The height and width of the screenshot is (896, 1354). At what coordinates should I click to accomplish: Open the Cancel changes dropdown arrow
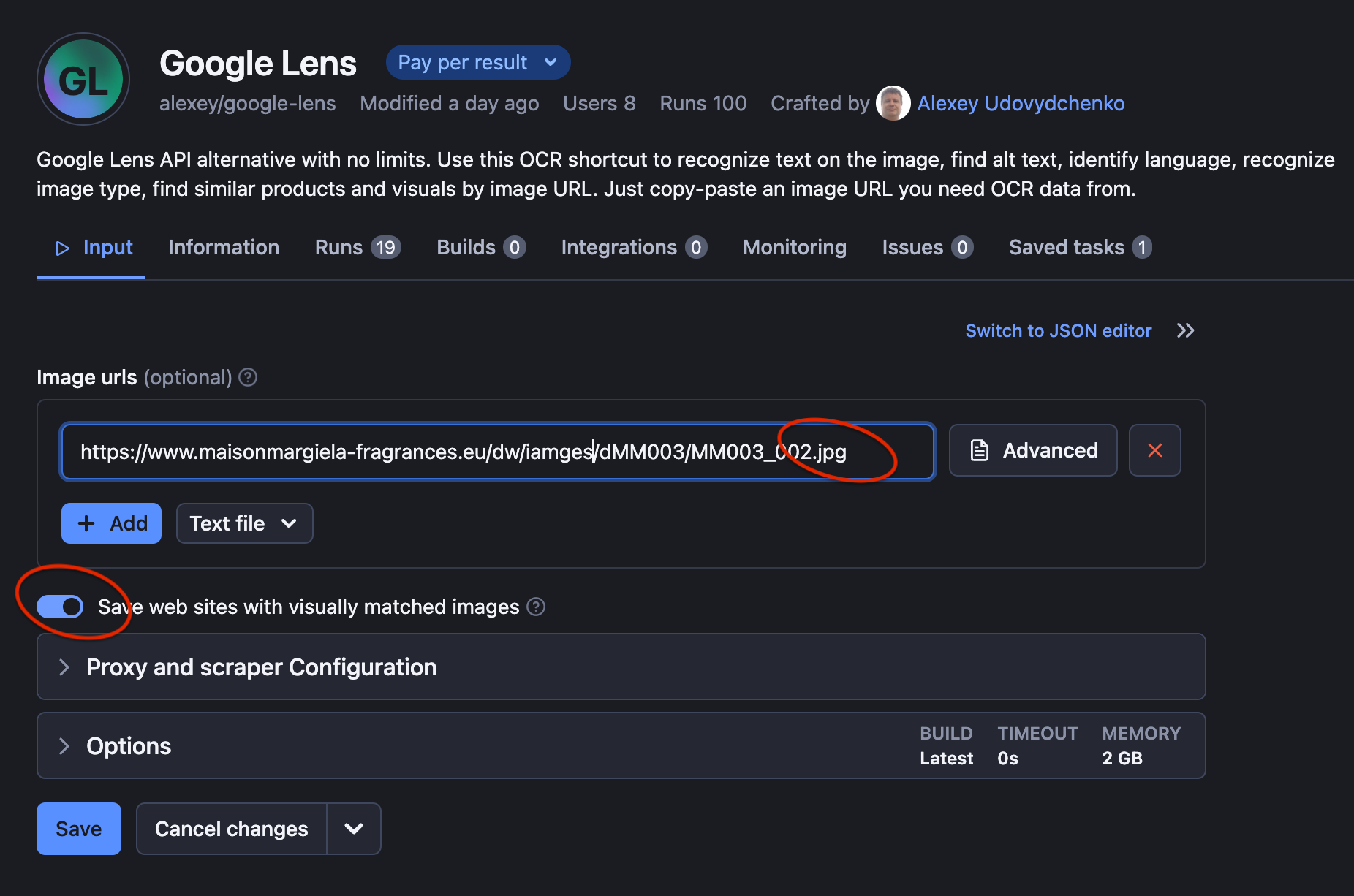353,829
